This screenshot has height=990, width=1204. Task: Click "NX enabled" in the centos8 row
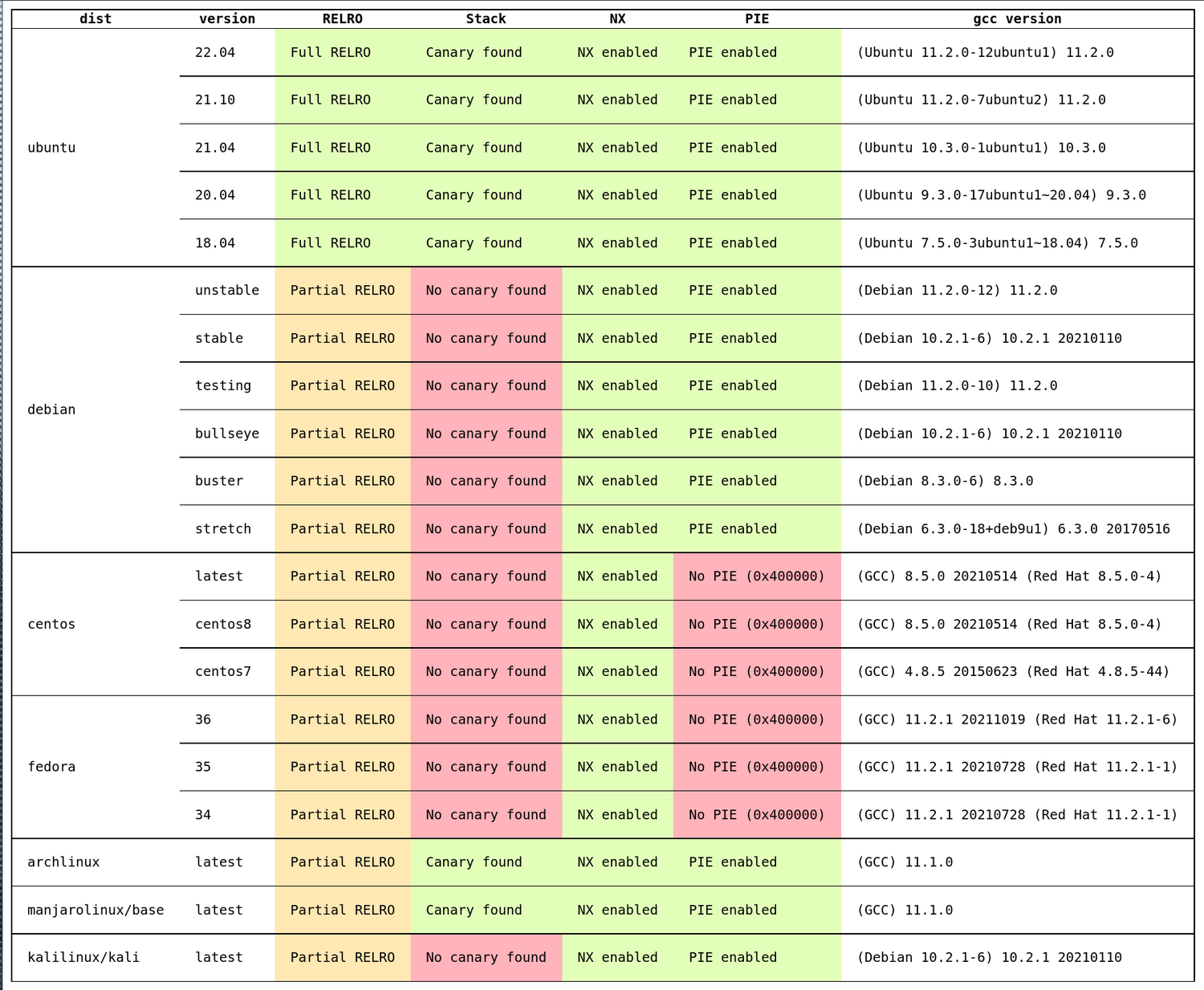(617, 624)
